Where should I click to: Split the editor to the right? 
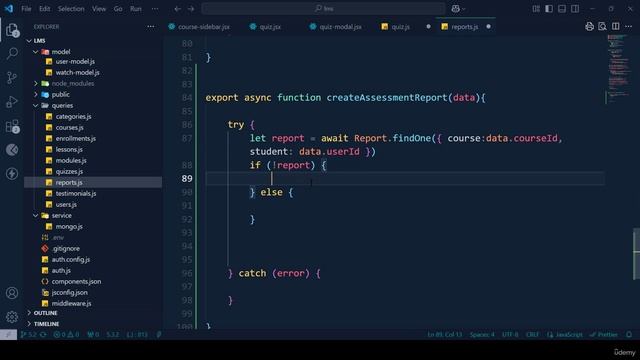coord(616,27)
